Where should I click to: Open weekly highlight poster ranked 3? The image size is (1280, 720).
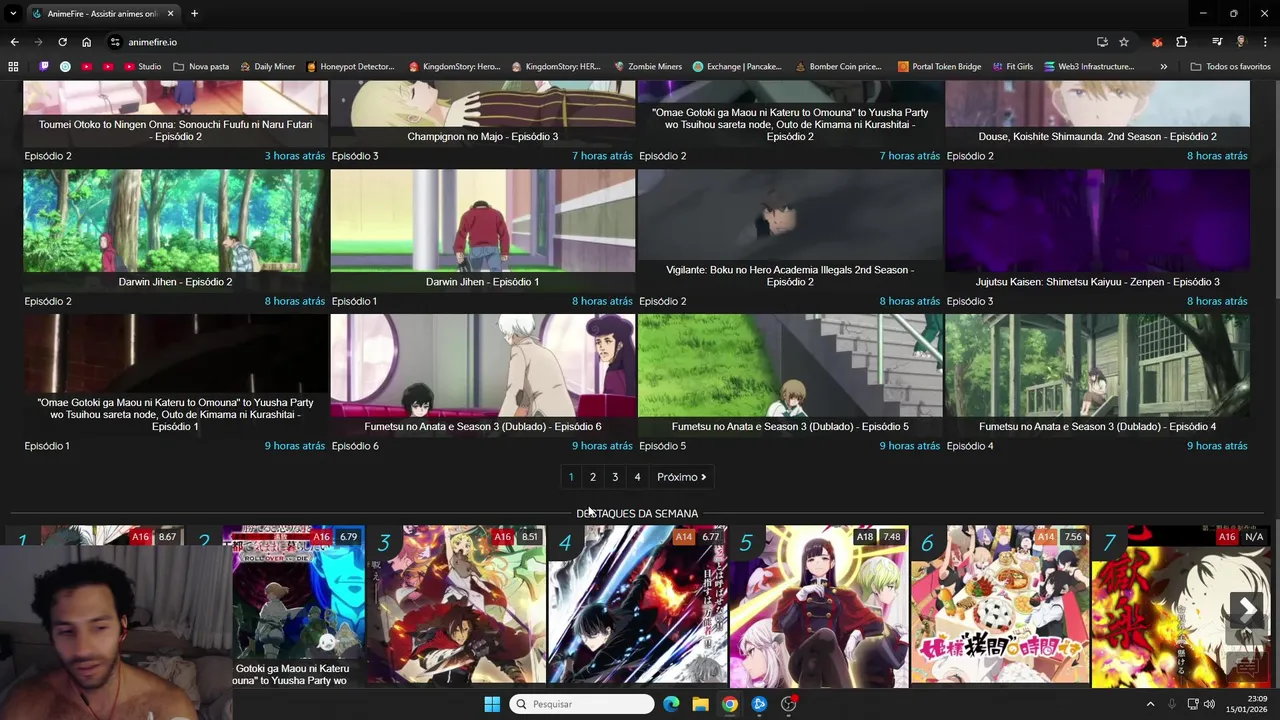[x=456, y=606]
